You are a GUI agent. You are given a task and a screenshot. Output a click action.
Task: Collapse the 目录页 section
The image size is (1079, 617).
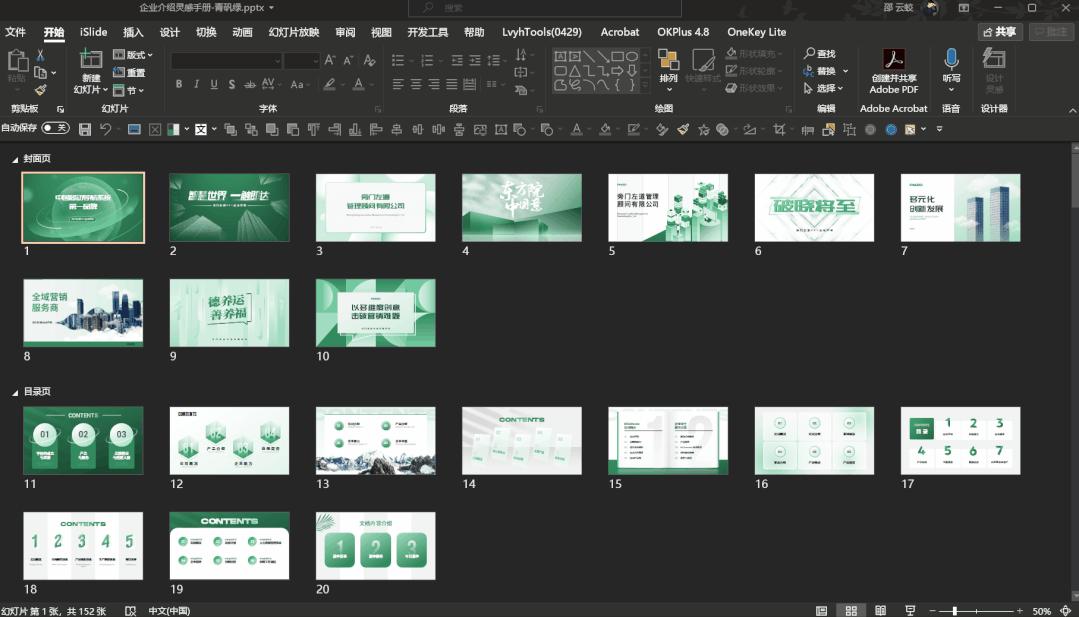15,393
